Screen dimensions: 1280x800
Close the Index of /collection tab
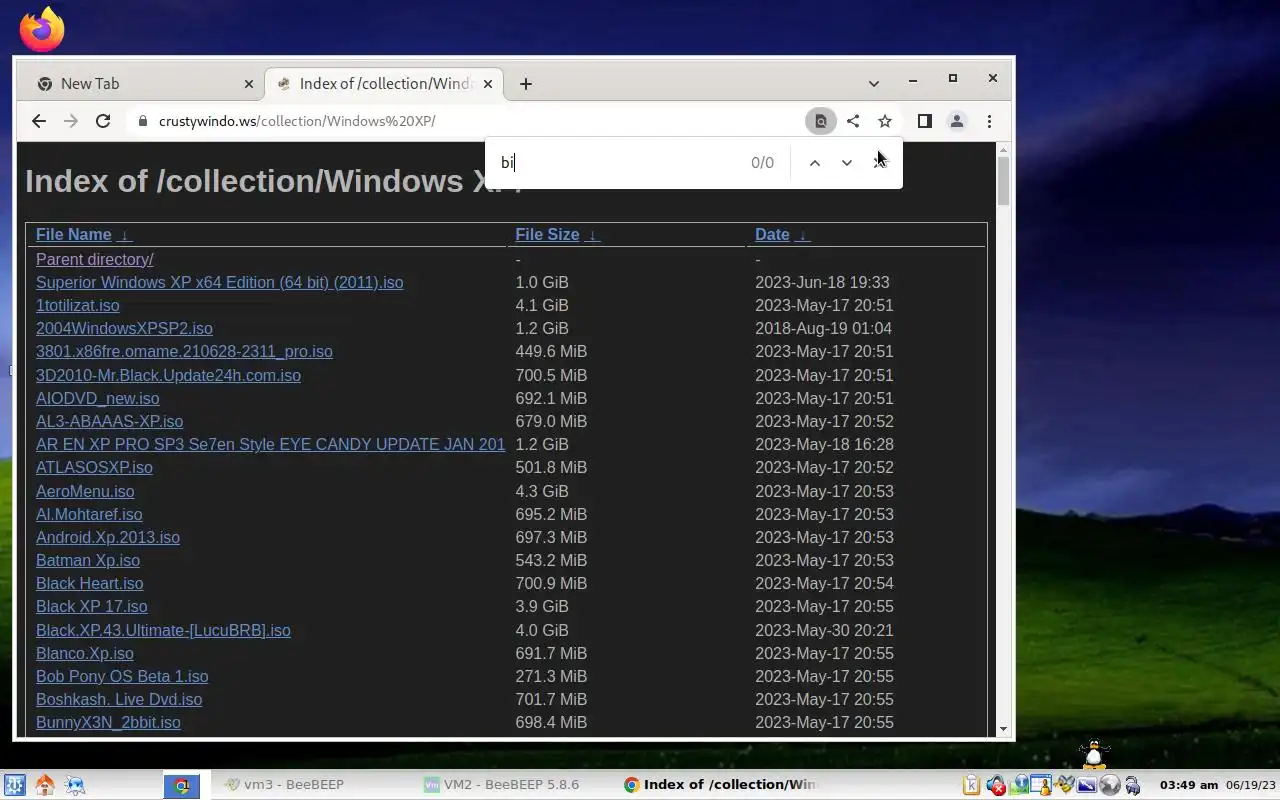point(488,84)
